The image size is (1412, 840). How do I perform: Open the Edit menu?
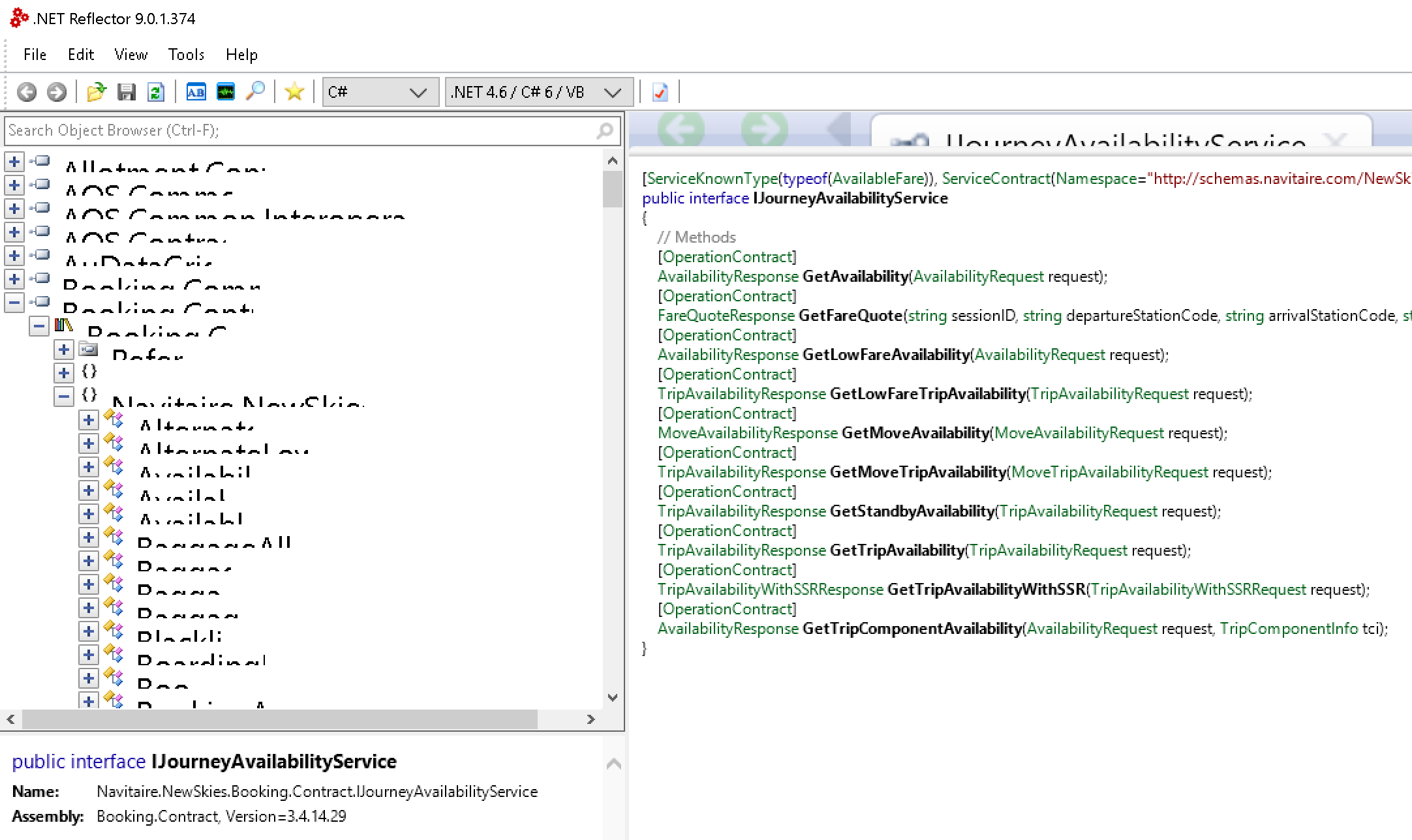[81, 55]
